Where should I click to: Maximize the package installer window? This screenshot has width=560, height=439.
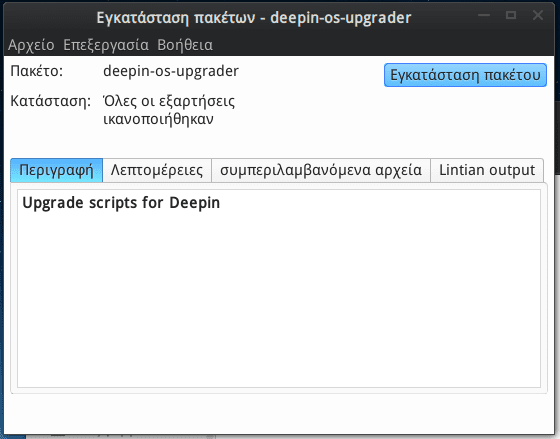tap(511, 15)
